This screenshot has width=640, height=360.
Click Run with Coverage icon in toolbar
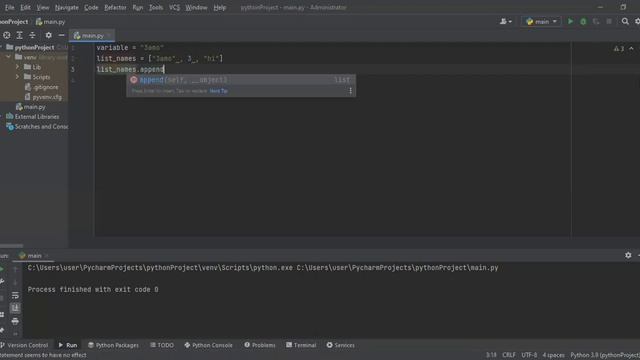click(x=596, y=21)
